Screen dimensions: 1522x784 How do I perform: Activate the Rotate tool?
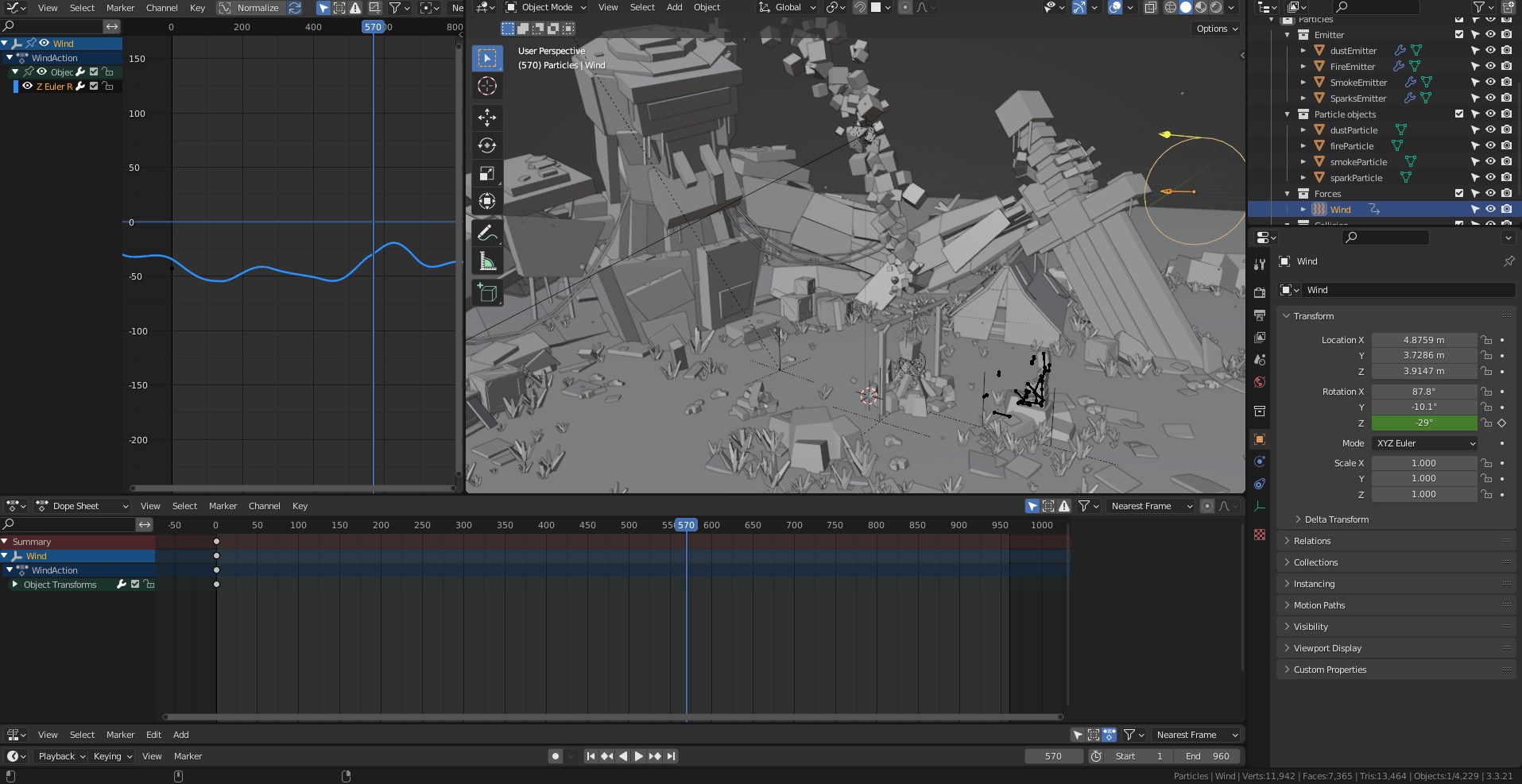tap(487, 145)
